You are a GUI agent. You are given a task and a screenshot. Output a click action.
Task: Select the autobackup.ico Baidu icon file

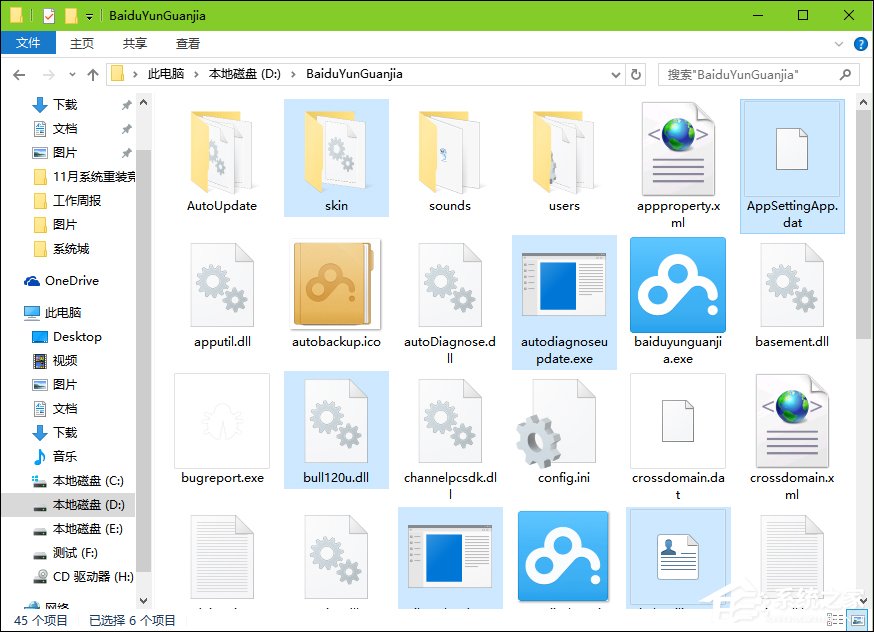[336, 285]
